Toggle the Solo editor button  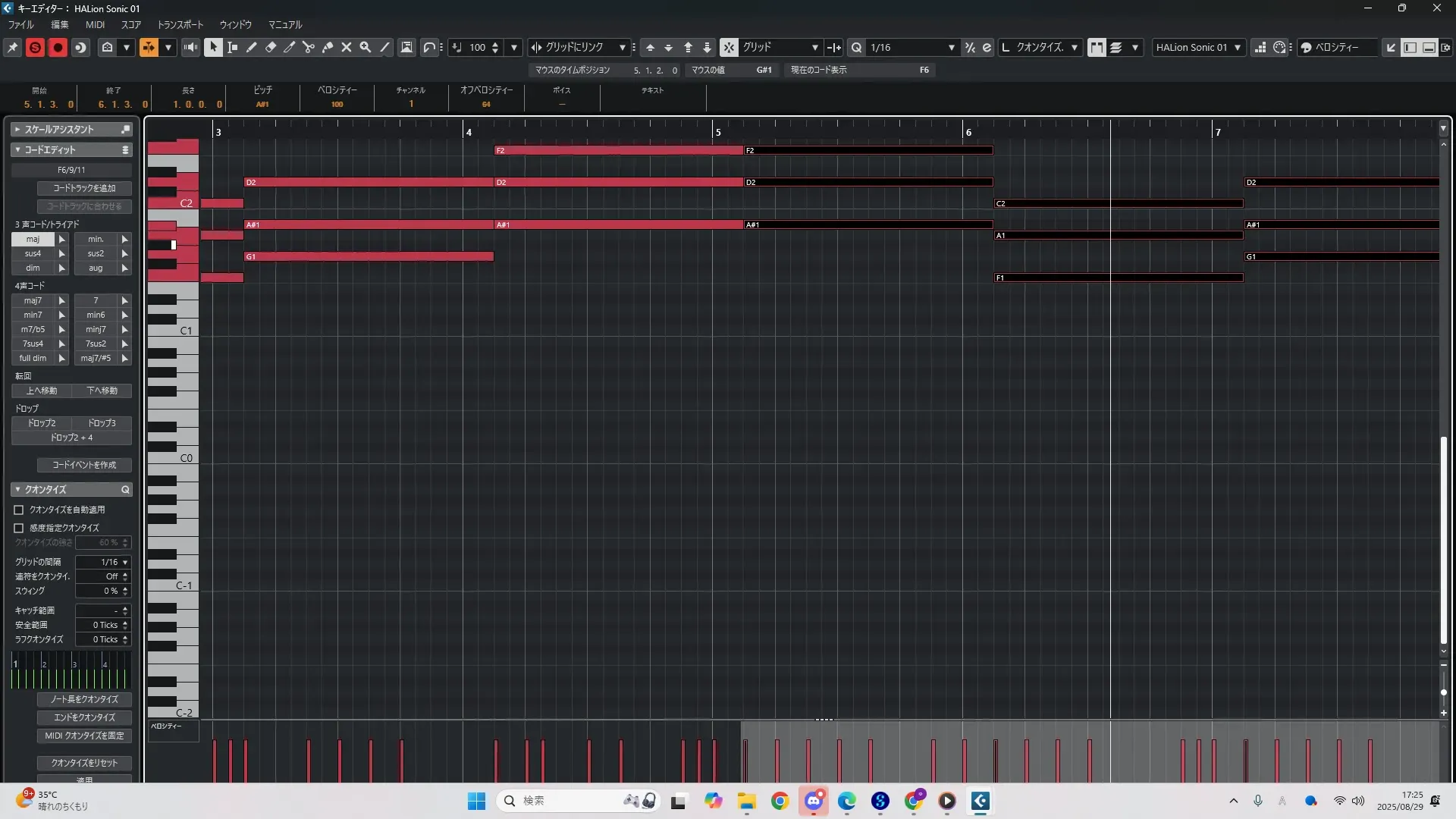click(x=35, y=47)
